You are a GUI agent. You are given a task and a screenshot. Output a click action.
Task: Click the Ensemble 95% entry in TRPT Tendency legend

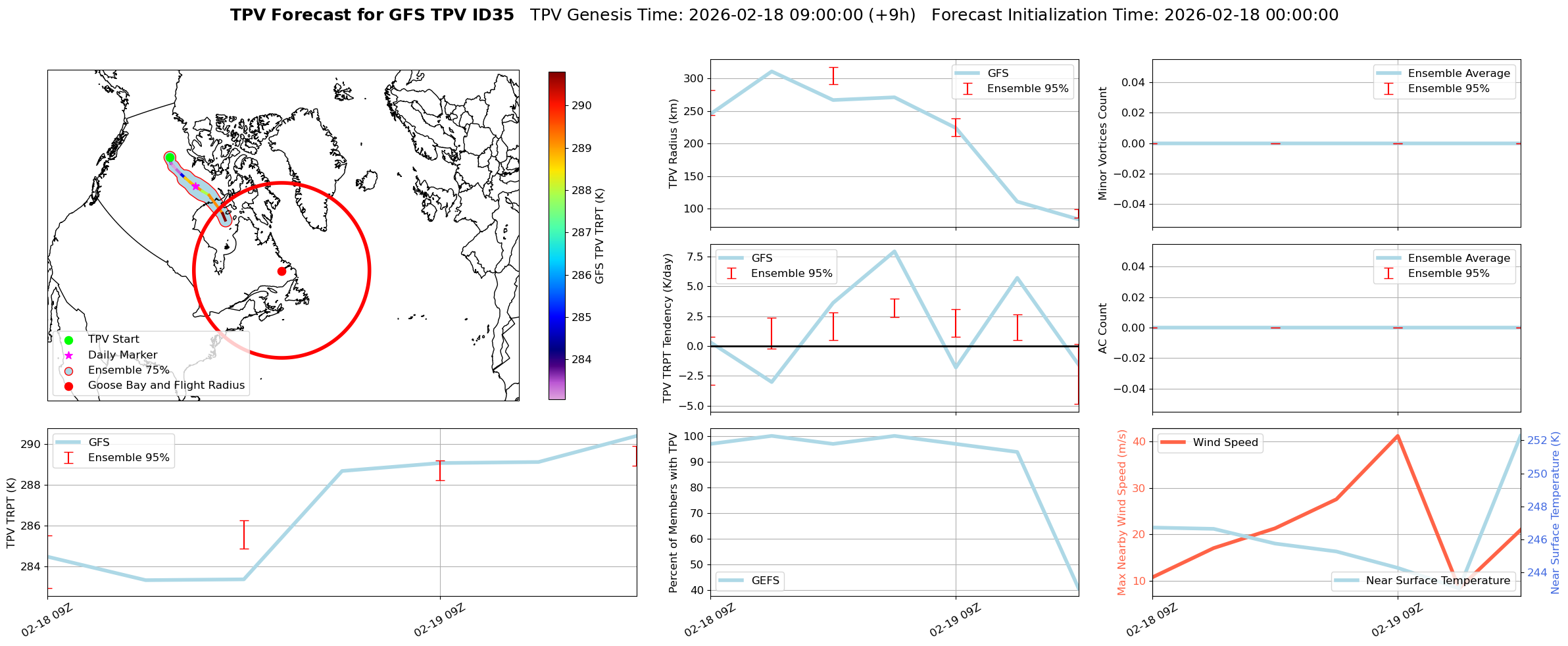(x=791, y=274)
